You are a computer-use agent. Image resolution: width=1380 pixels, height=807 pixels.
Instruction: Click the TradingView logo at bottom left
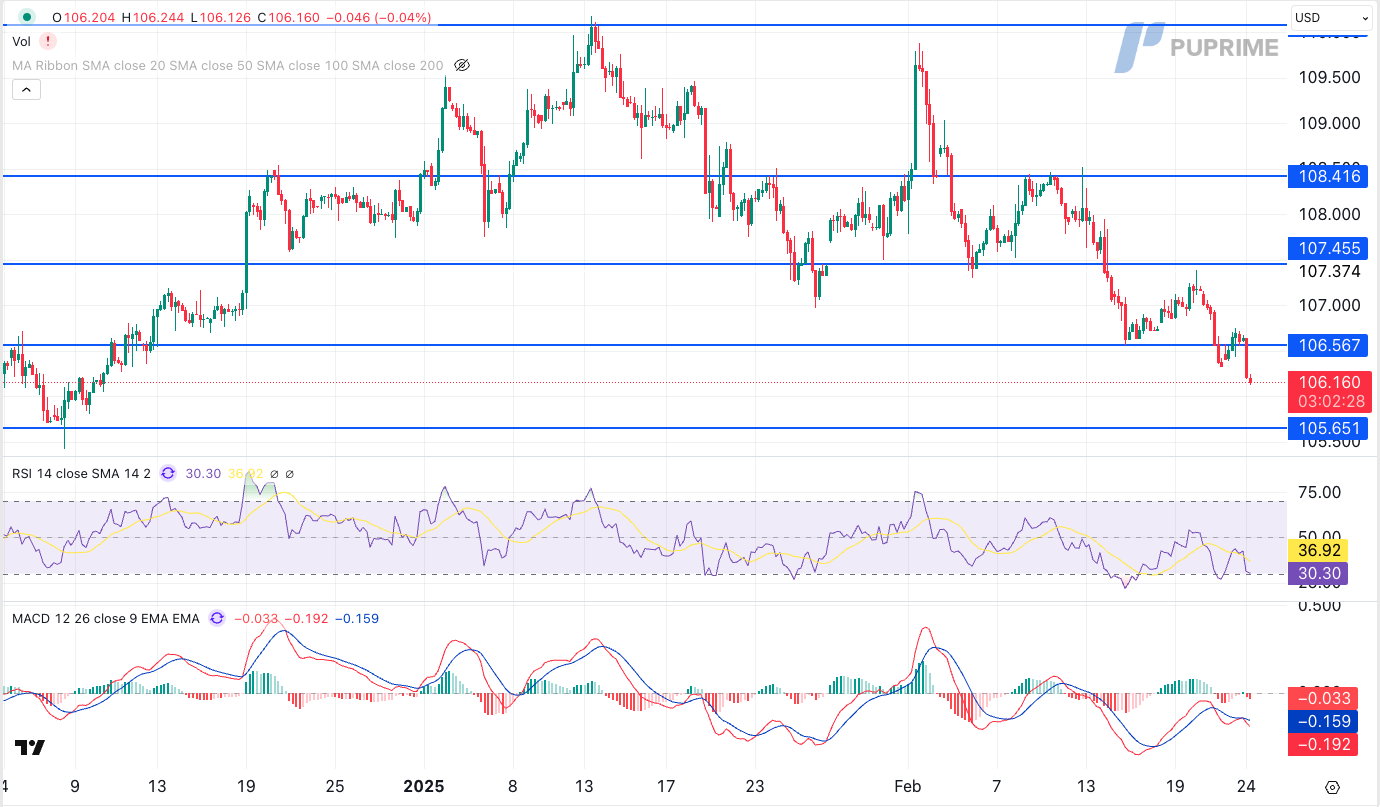30,747
